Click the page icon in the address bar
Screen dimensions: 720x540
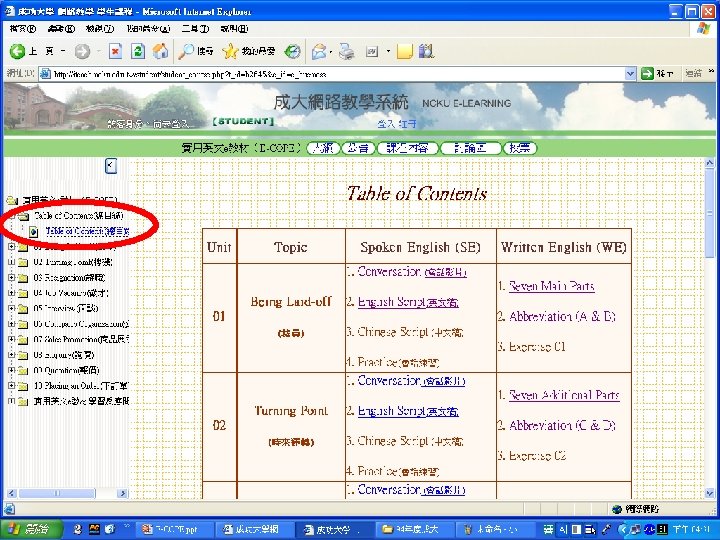tap(45, 73)
